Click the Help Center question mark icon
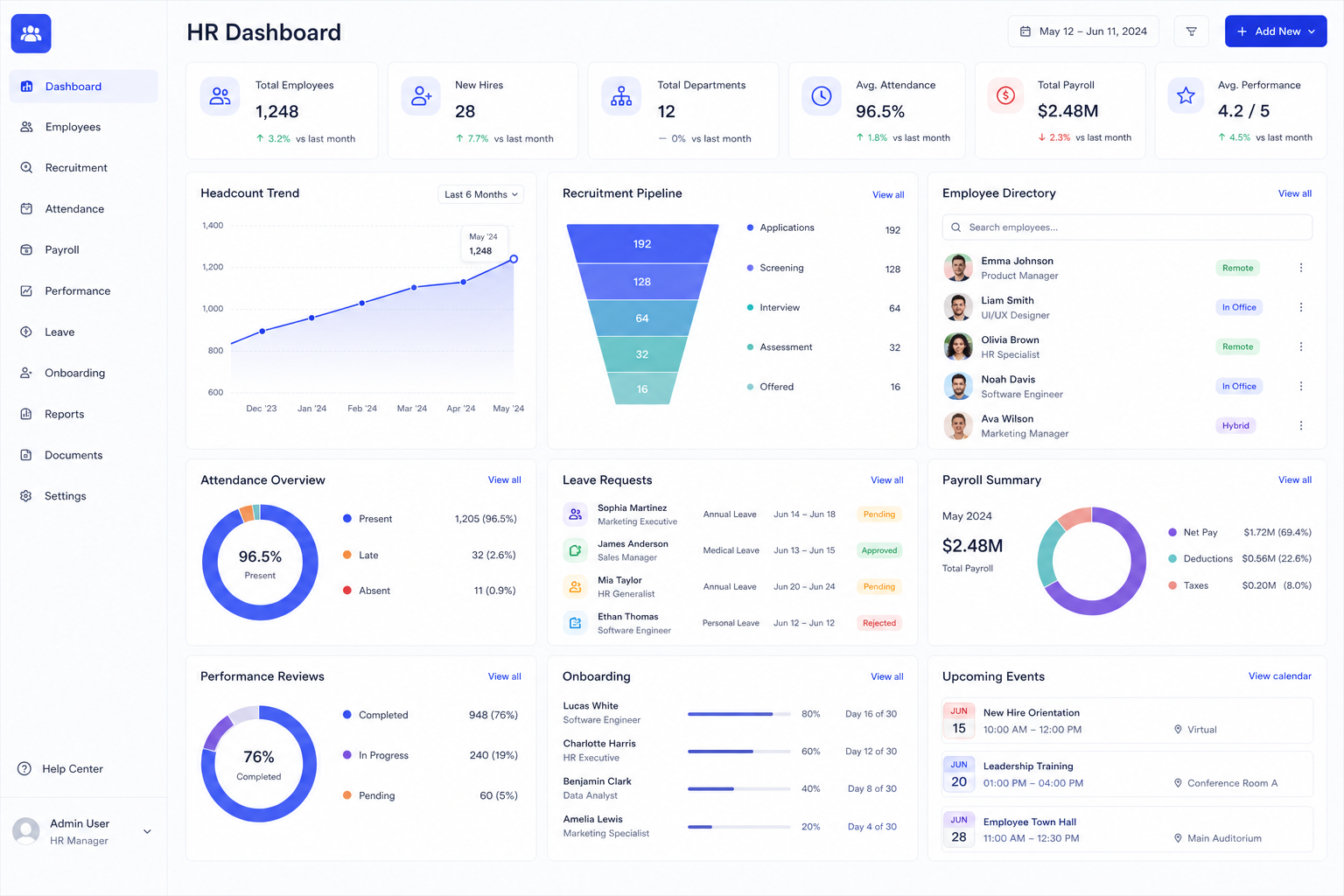The width and height of the screenshot is (1344, 896). [24, 769]
